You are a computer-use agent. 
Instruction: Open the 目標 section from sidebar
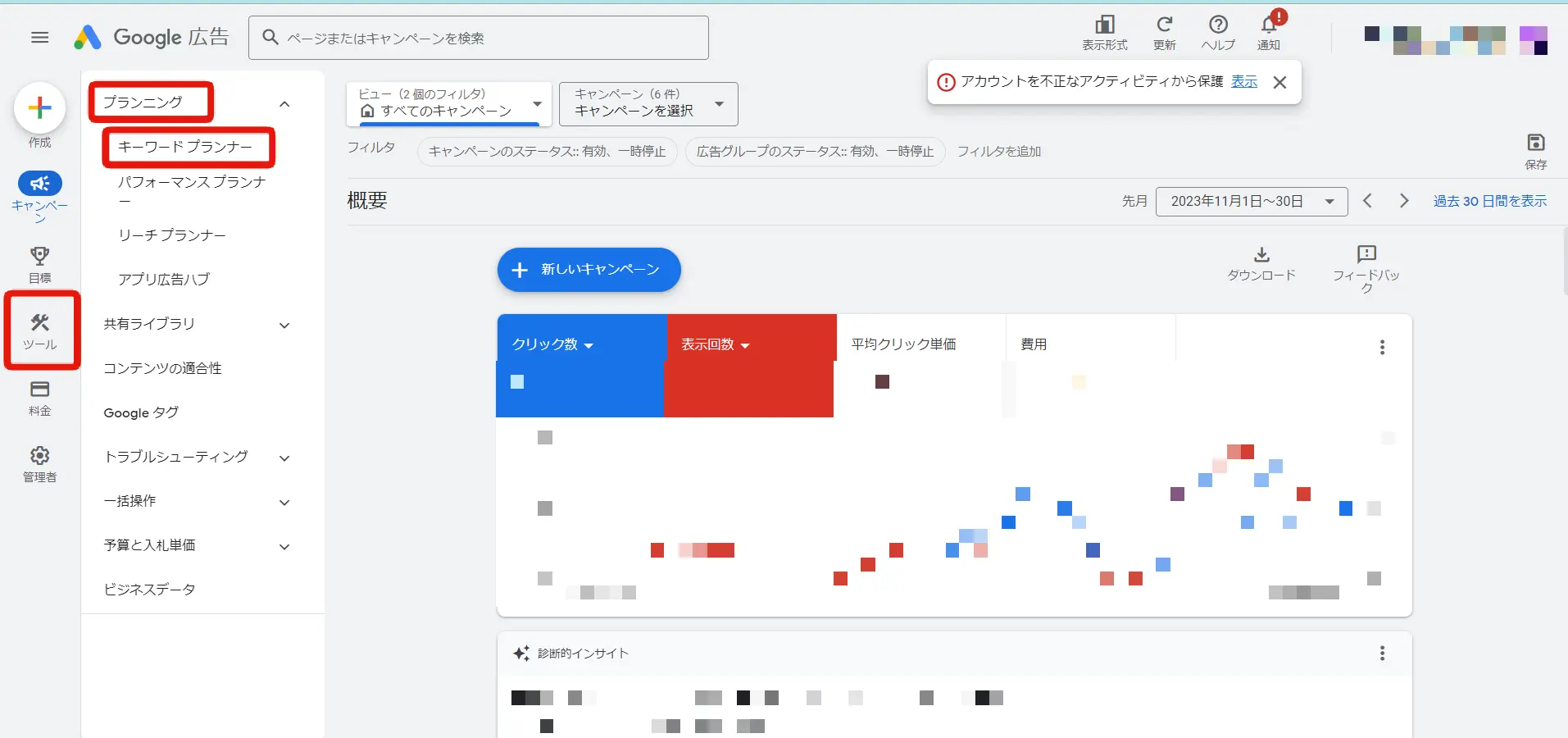pos(39,257)
